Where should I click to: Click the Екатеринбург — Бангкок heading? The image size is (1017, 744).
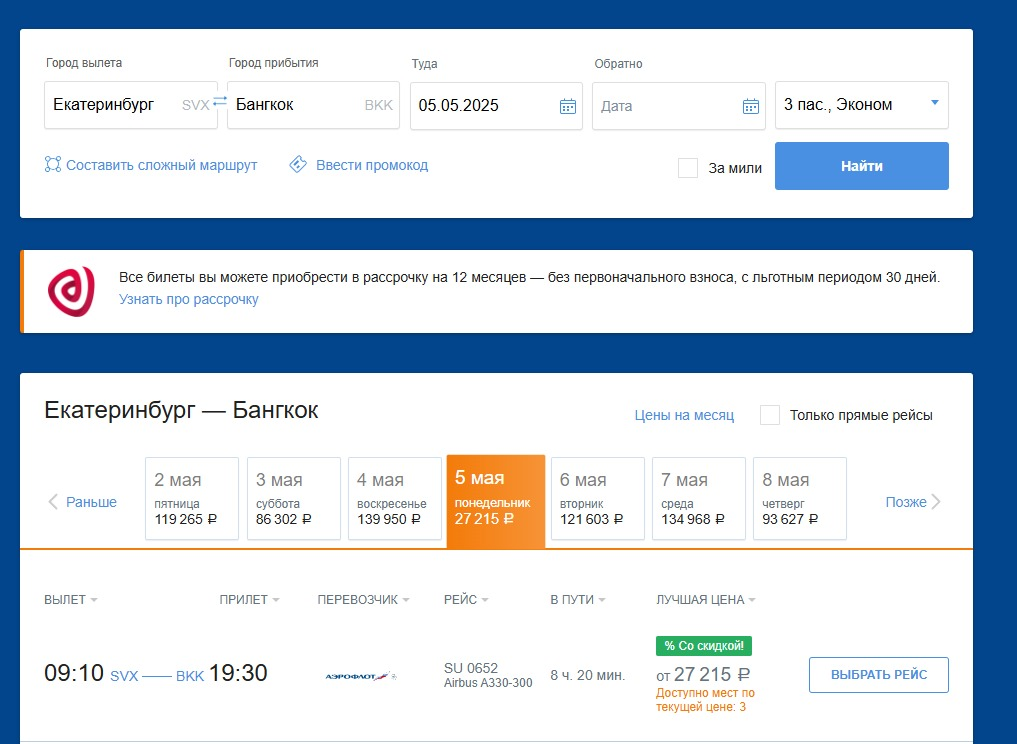(x=181, y=410)
